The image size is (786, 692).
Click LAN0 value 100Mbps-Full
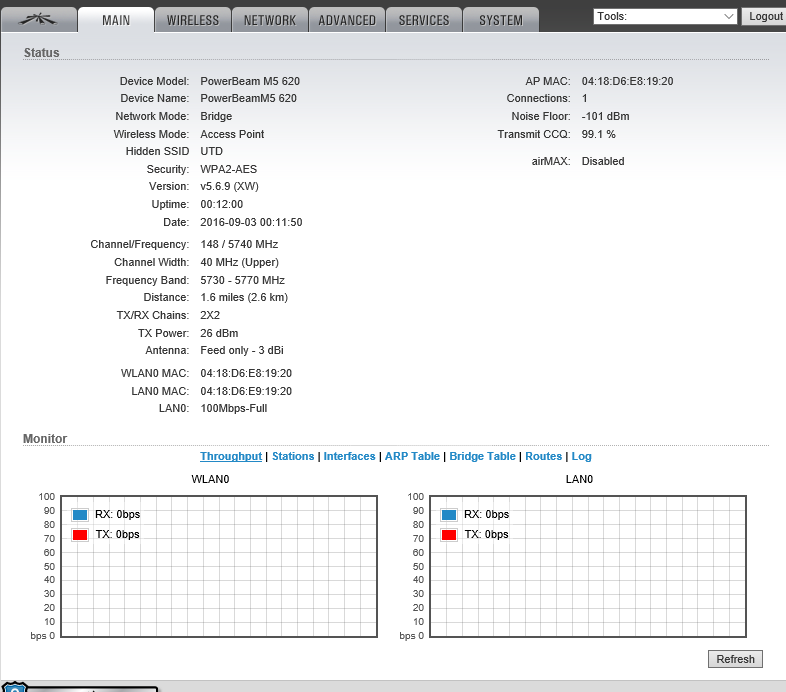pyautogui.click(x=234, y=409)
